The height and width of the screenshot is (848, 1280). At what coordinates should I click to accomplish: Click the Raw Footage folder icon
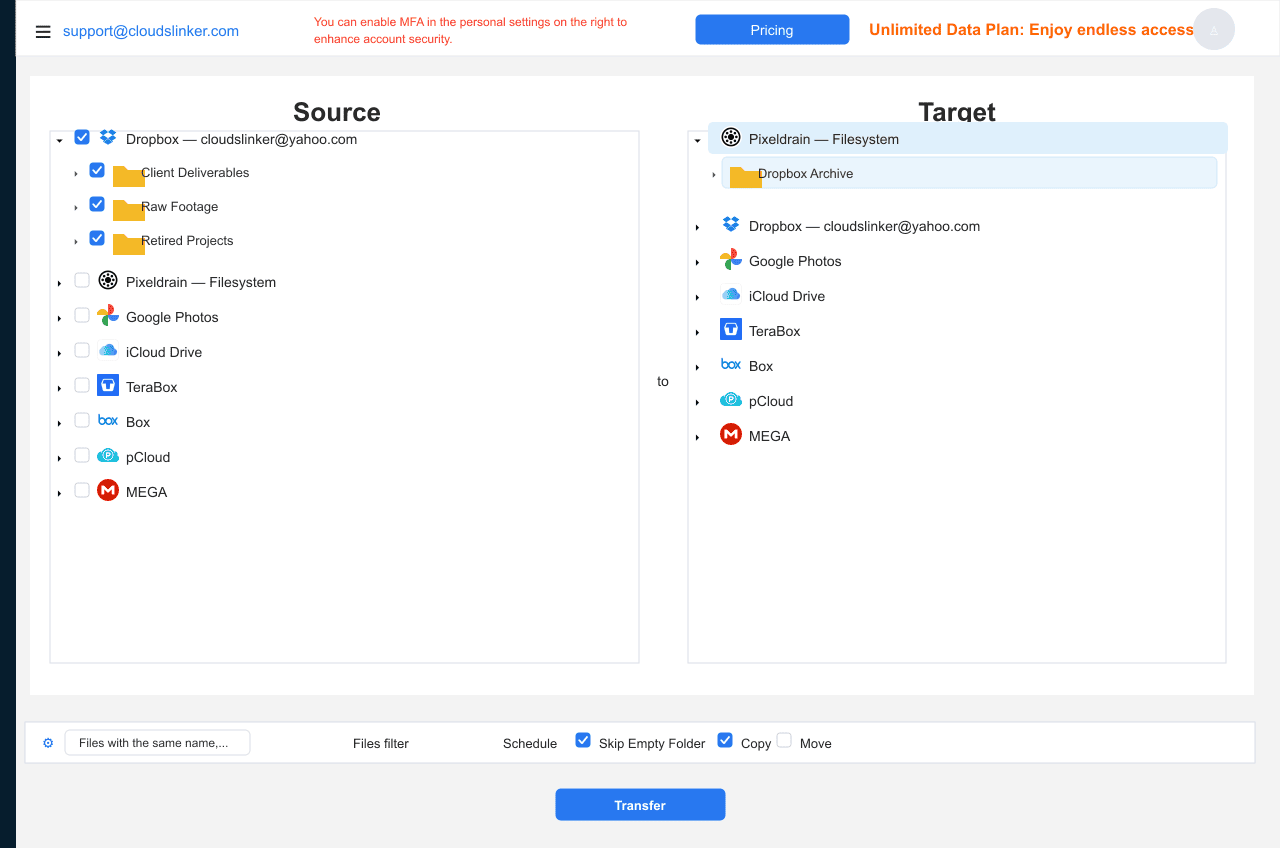pos(128,210)
